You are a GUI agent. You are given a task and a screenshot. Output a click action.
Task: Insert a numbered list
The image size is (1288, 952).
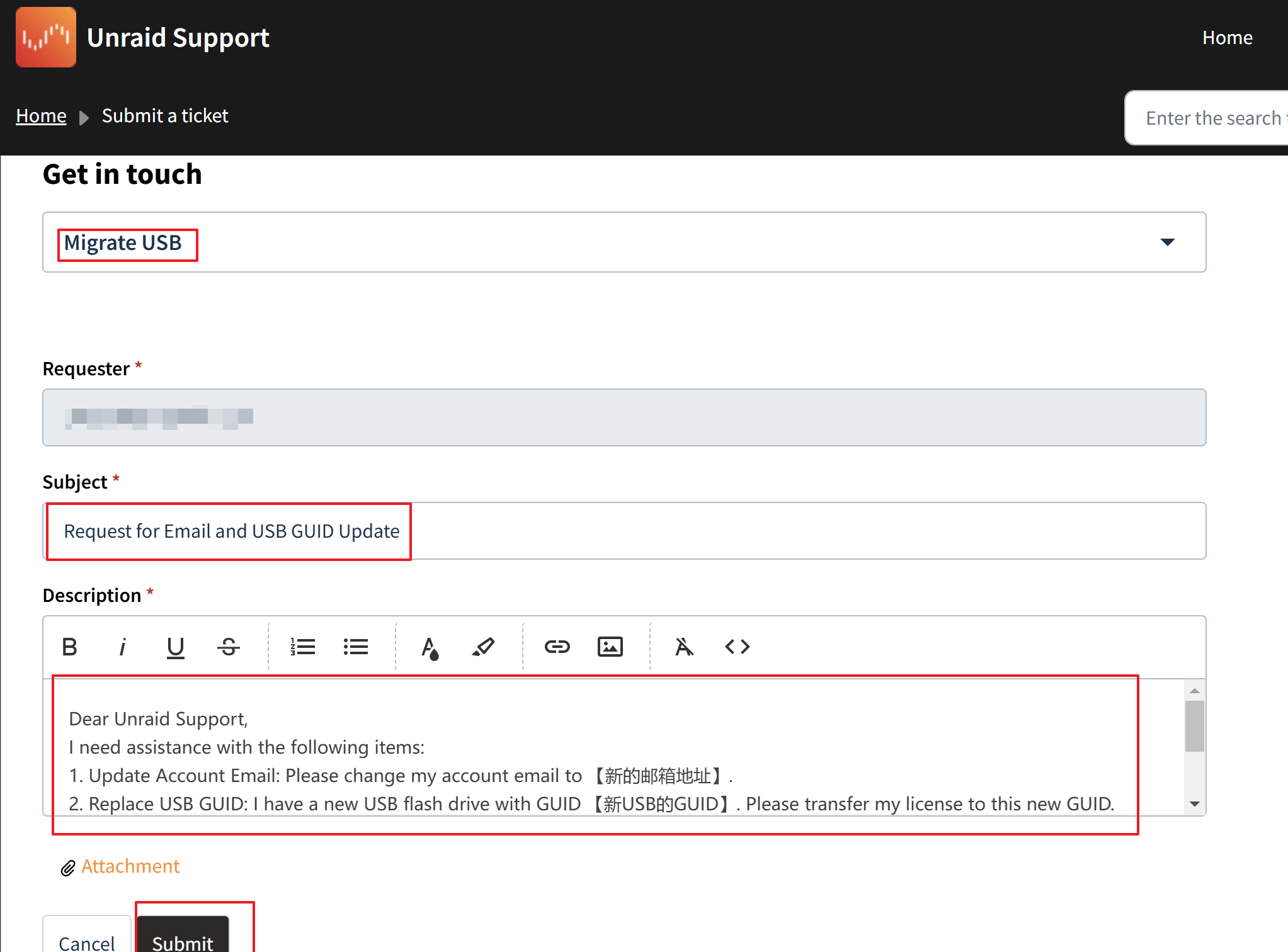coord(303,647)
